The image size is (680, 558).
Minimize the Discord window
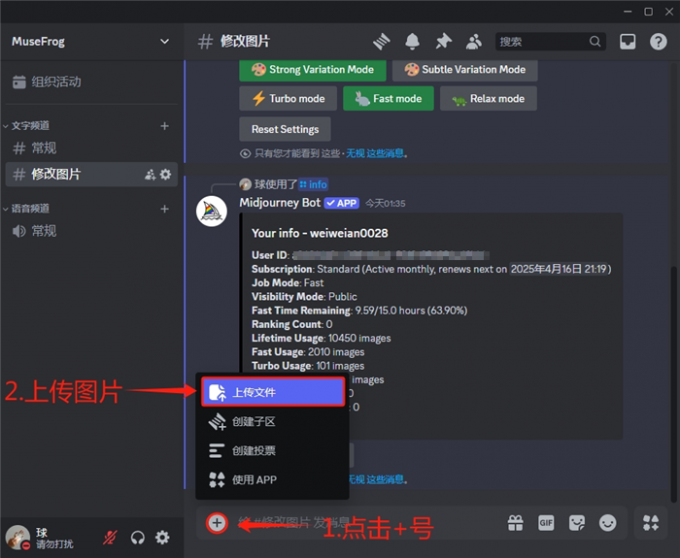pyautogui.click(x=628, y=12)
